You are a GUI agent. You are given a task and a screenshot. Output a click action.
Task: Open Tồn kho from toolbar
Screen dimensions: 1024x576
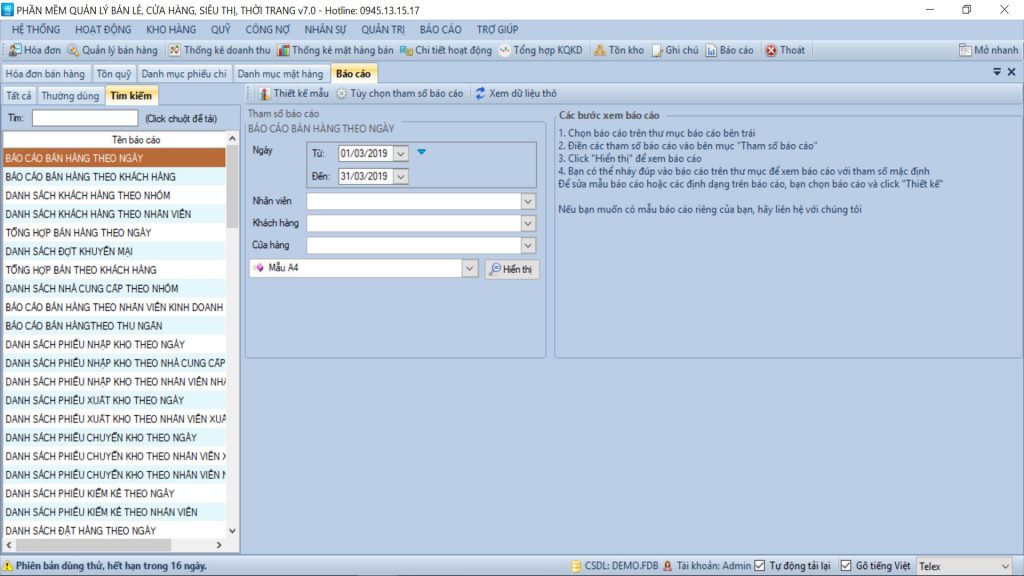coord(600,50)
